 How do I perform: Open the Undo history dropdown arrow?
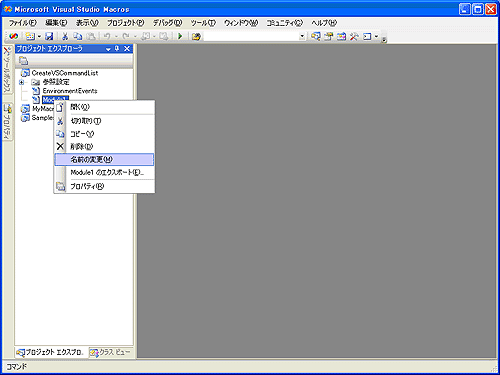116,36
